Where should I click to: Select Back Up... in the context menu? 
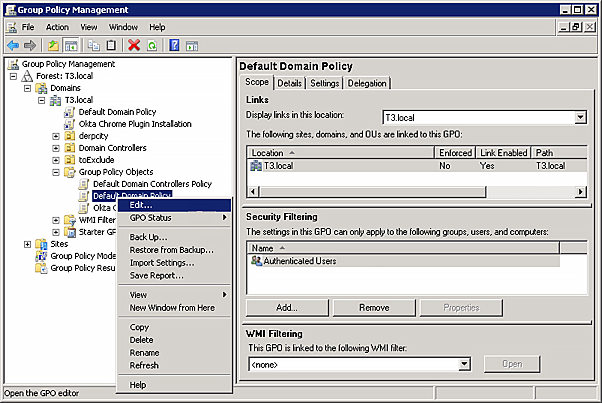148,237
